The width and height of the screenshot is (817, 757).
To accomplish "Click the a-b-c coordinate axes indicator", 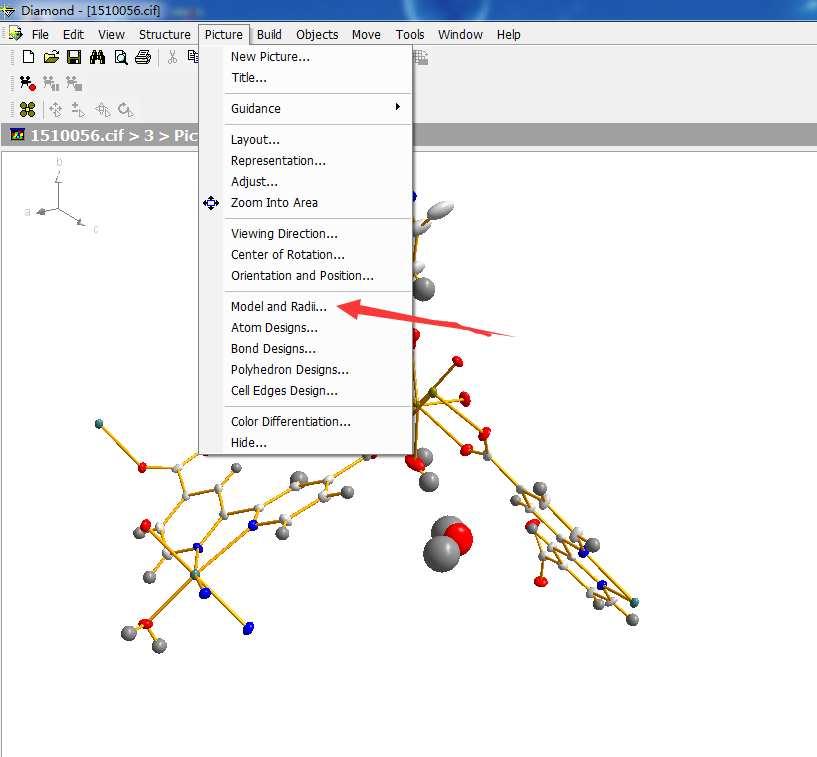I will (59, 198).
